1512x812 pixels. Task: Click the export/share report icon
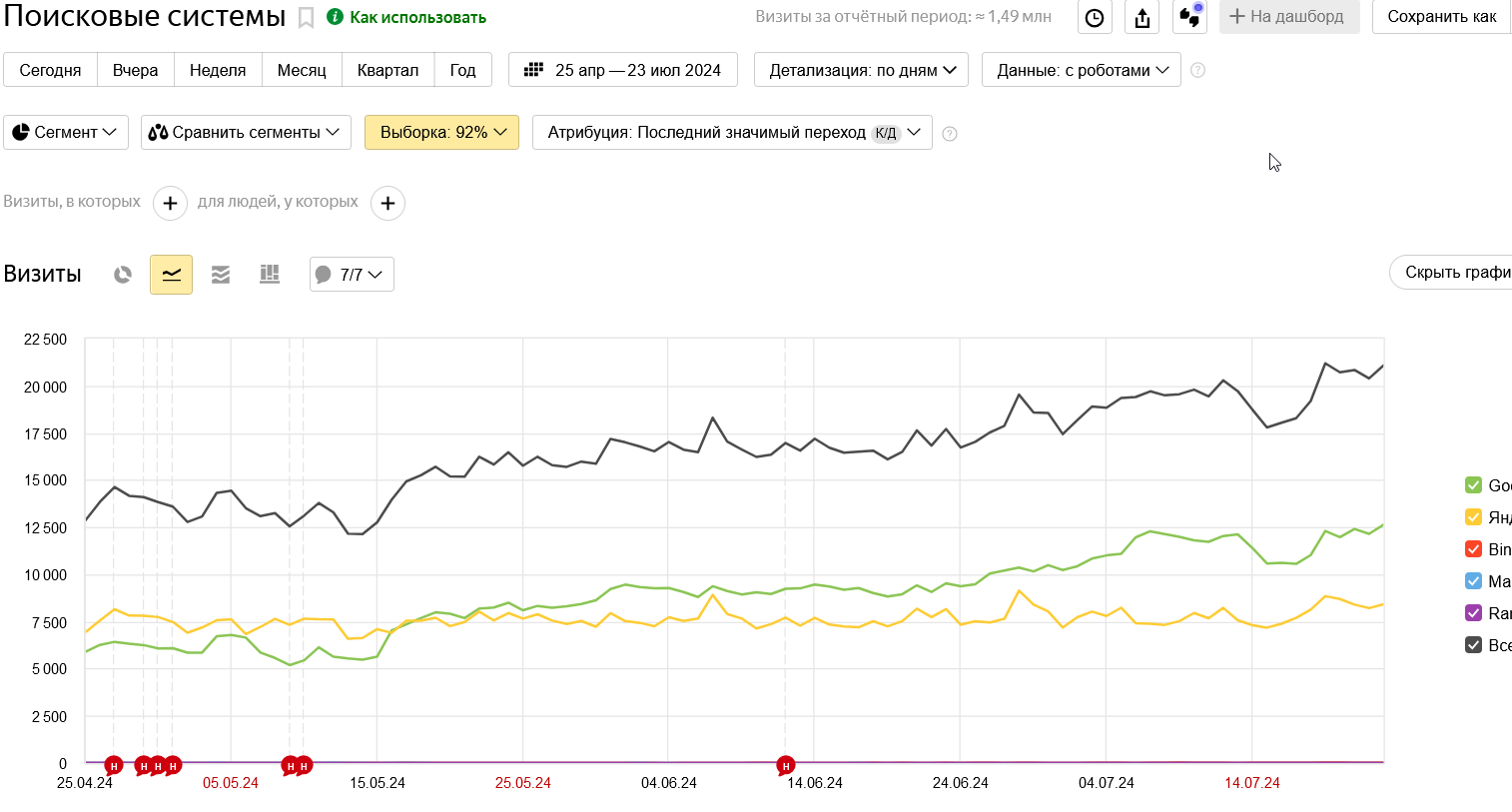[x=1142, y=17]
